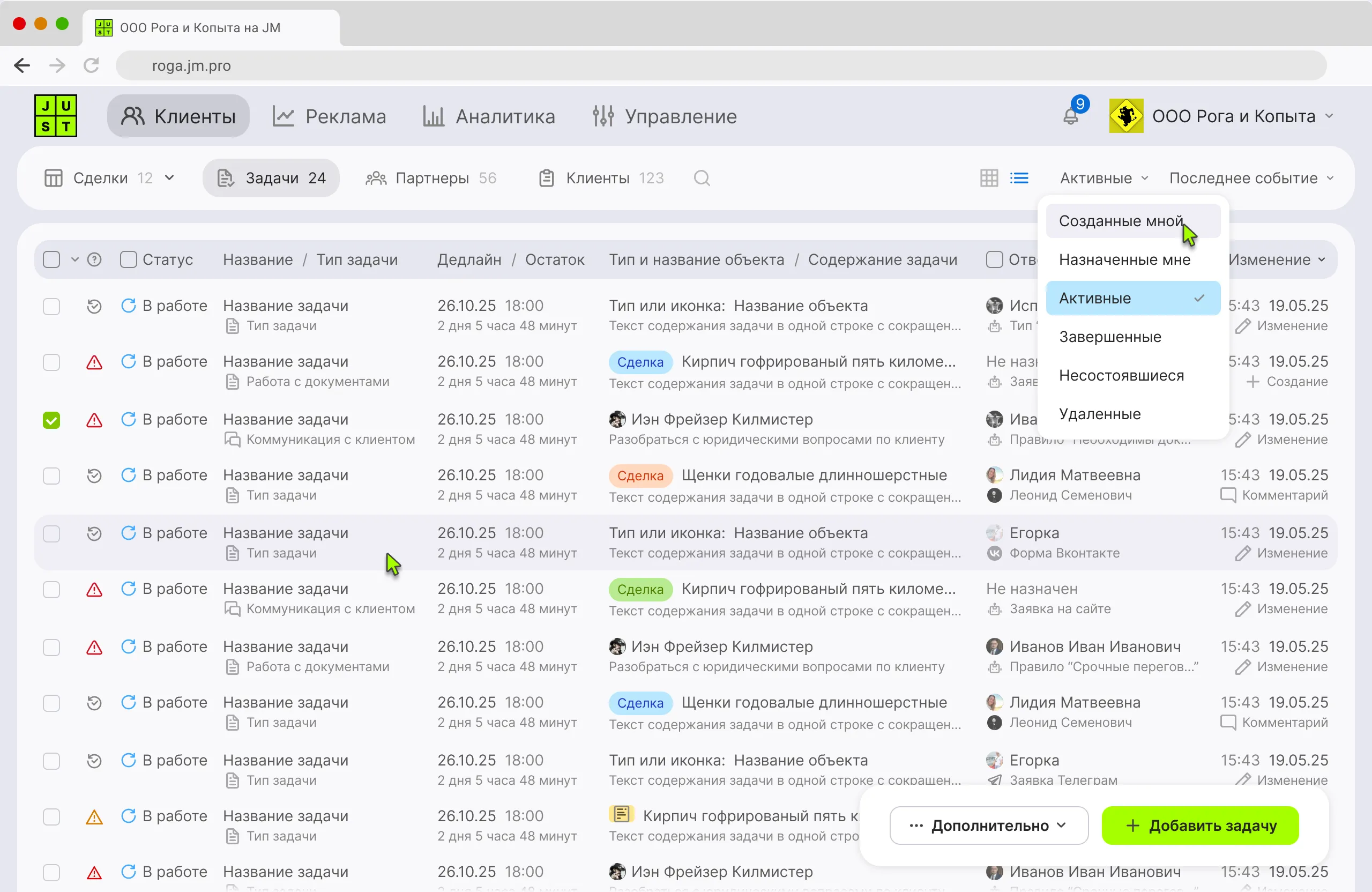Select Завершенные in the filter menu
Viewport: 1372px width, 892px height.
[x=1110, y=337]
